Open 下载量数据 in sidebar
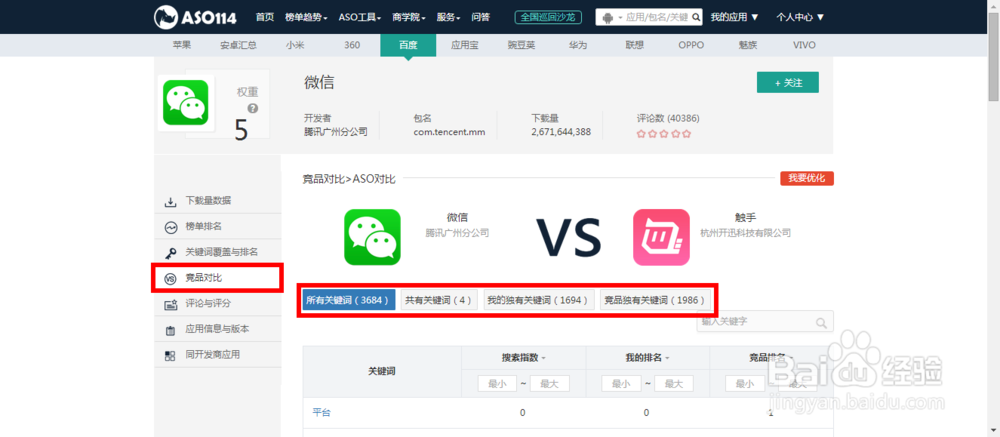 (x=208, y=200)
